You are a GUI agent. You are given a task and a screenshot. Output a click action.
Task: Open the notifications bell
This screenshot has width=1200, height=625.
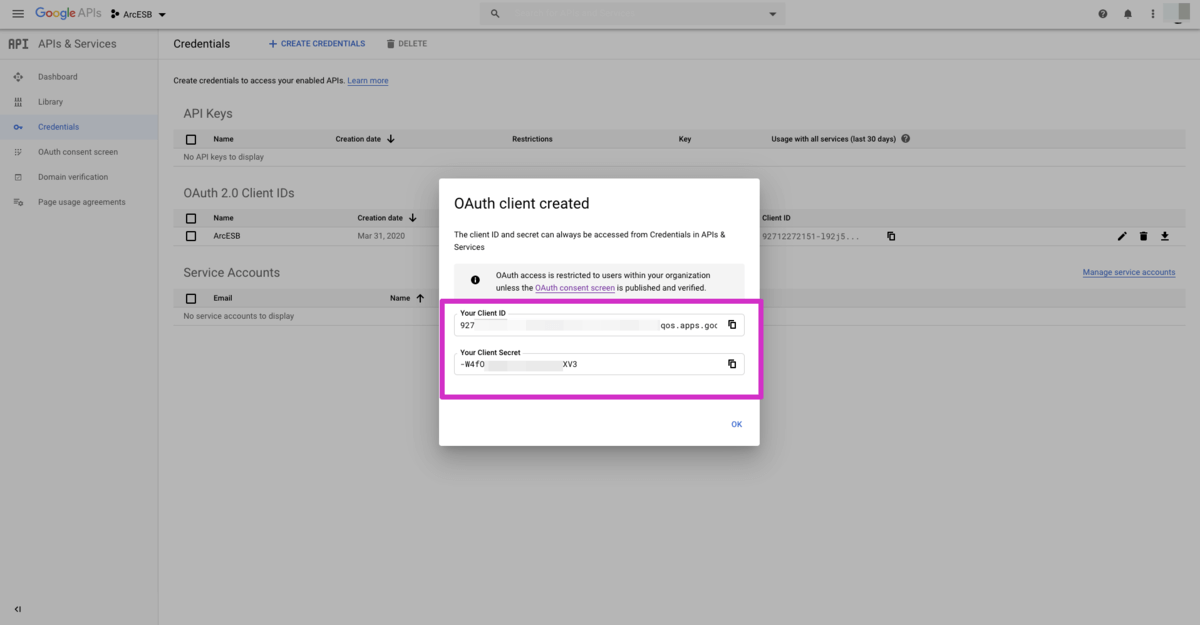(1128, 14)
